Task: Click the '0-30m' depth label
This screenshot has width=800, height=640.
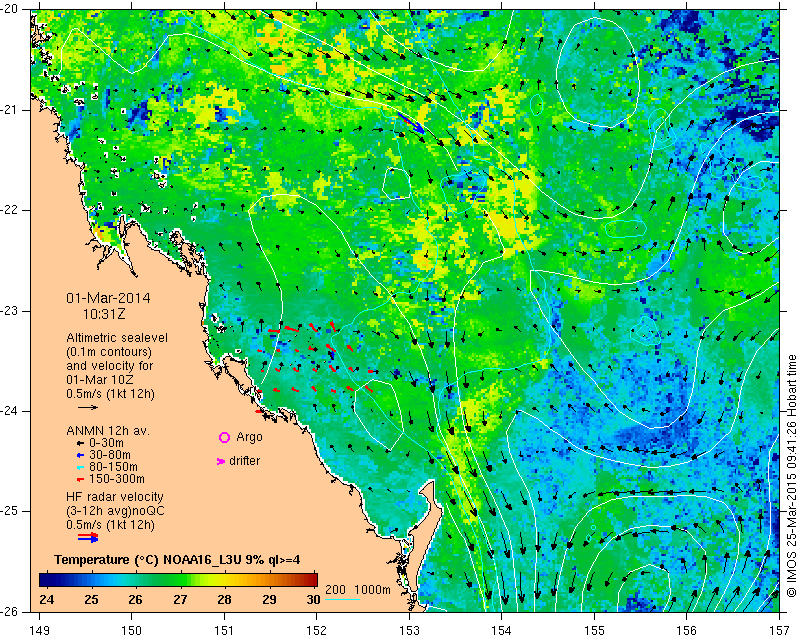Action: tap(106, 443)
